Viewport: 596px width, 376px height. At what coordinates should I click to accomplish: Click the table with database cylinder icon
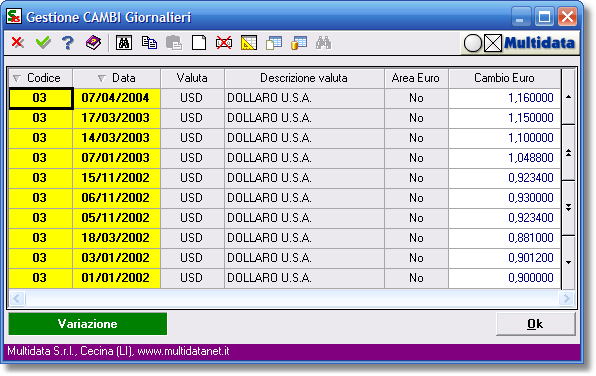pos(299,43)
